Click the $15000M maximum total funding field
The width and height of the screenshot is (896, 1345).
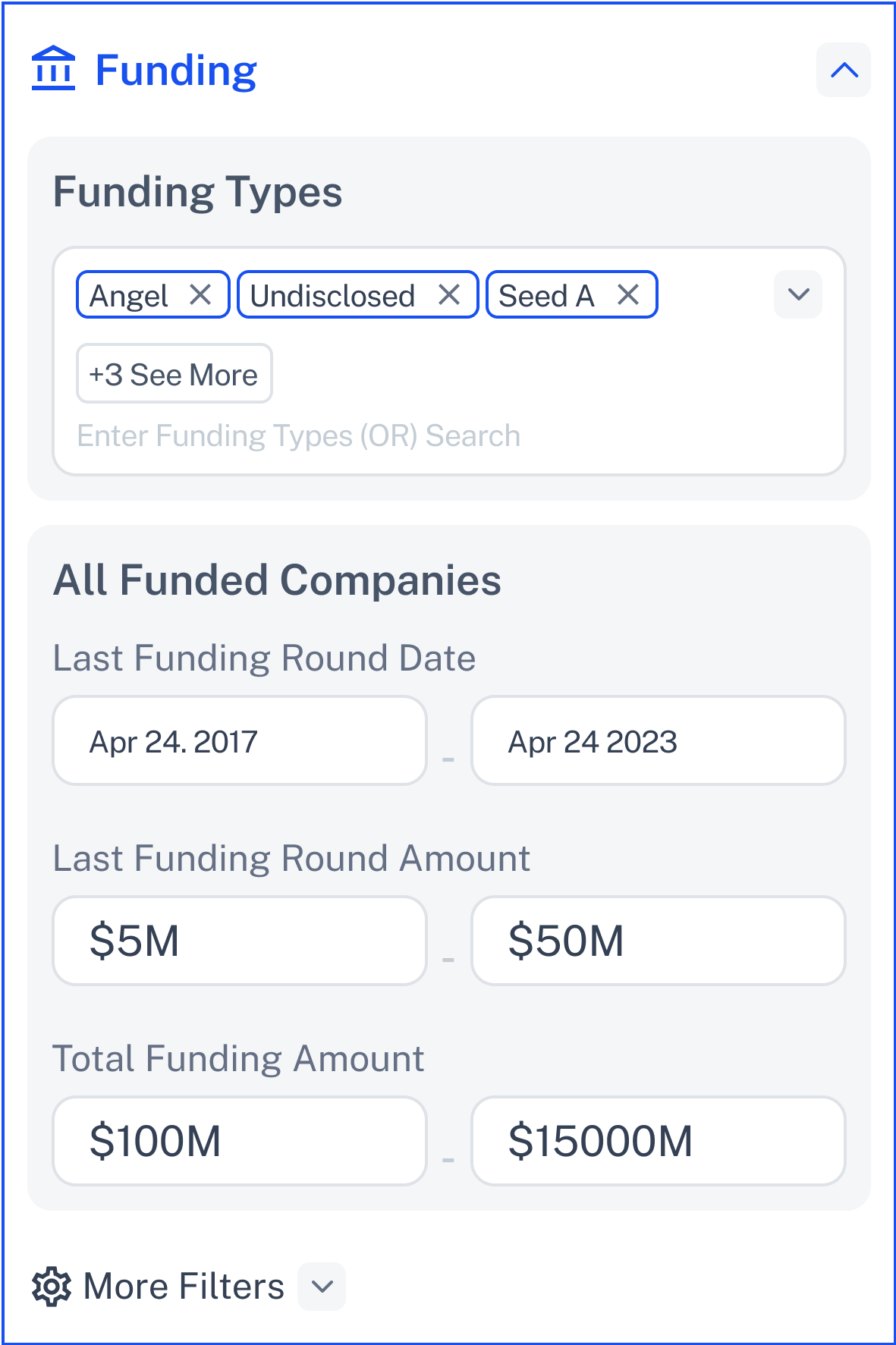coord(658,1141)
